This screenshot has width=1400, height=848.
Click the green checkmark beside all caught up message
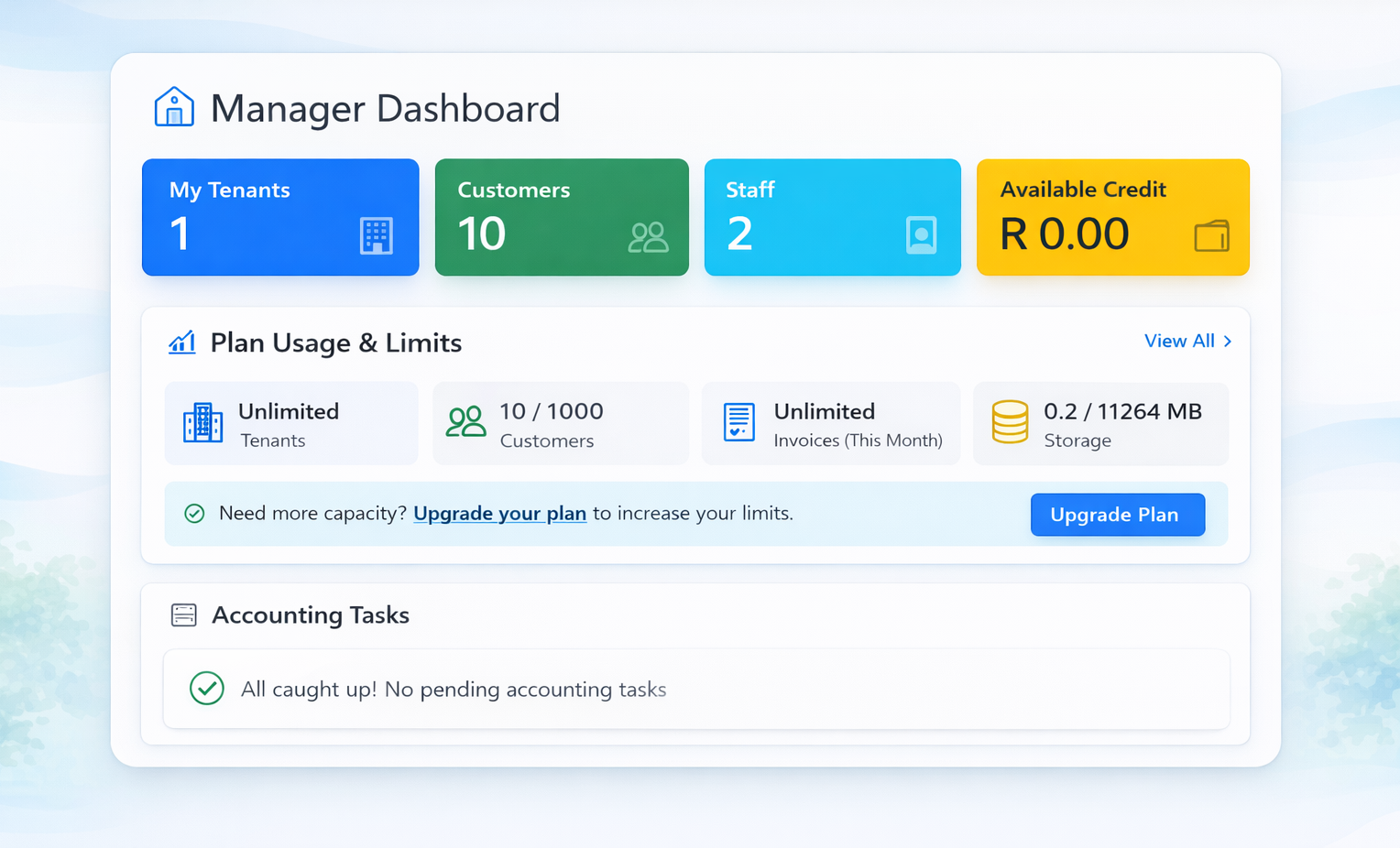coord(207,688)
